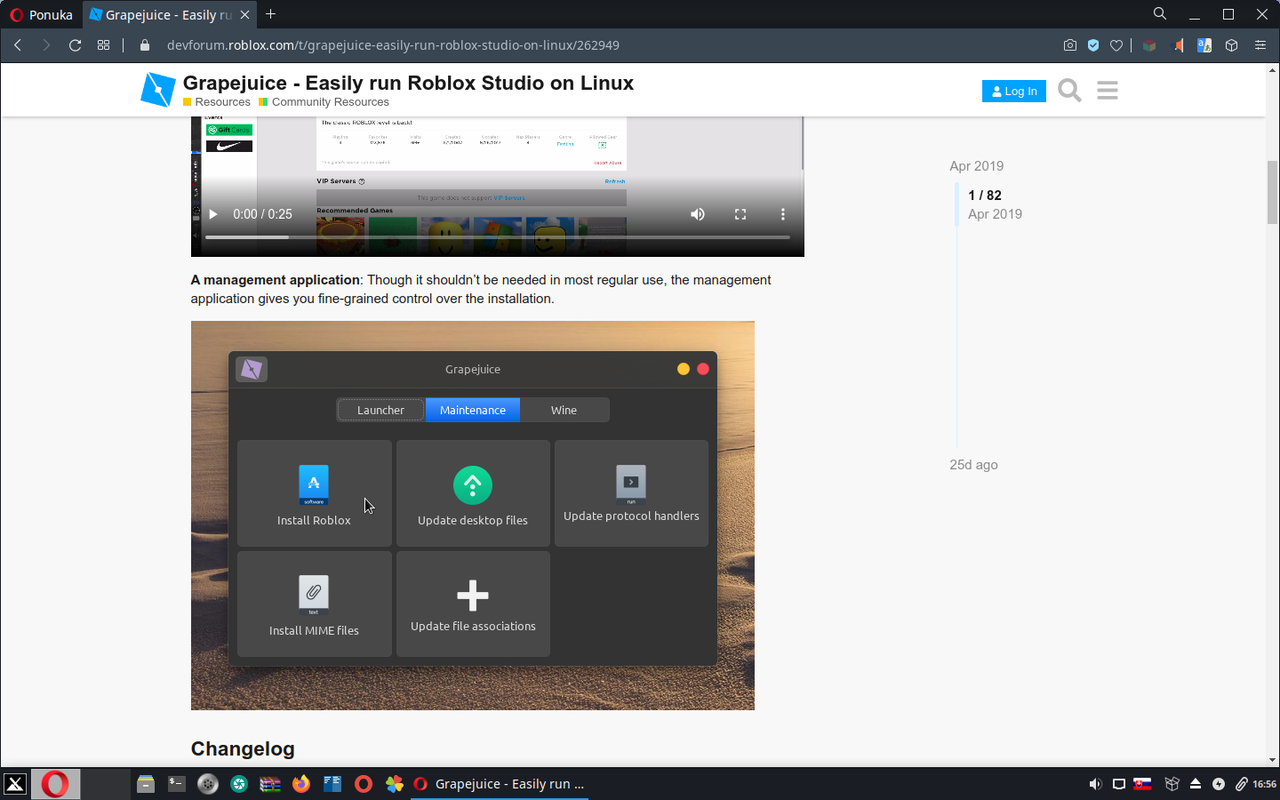This screenshot has height=800, width=1280.
Task: Click red close dot in Grapejuice screenshot
Action: (703, 369)
